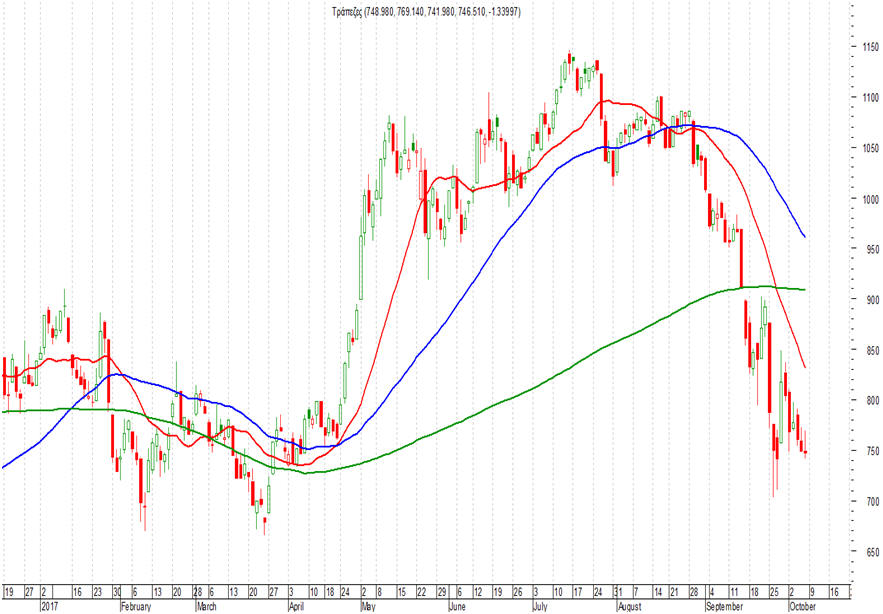Select the 750 price axis label
This screenshot has width=883, height=614.
point(872,451)
